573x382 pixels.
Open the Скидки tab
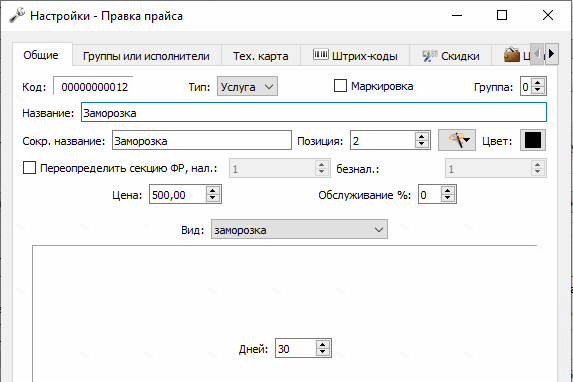pyautogui.click(x=450, y=56)
